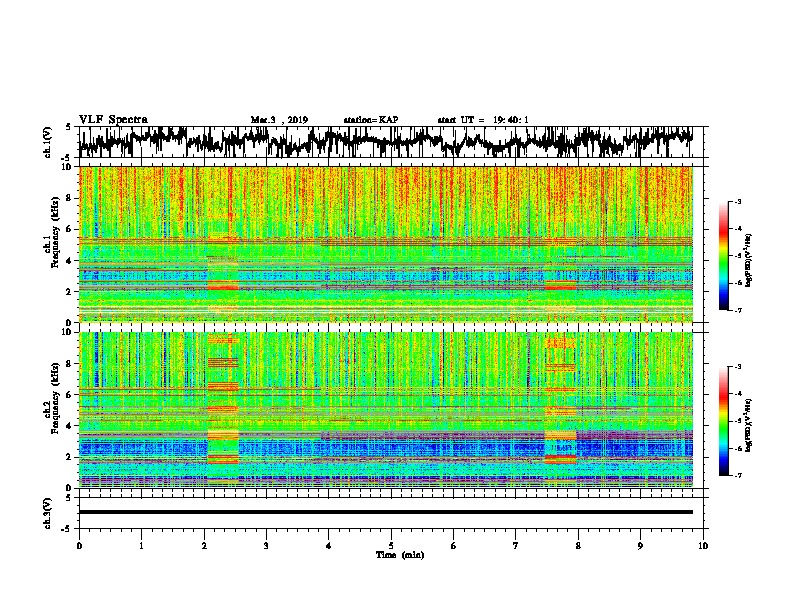The width and height of the screenshot is (792, 612).
Task: Click the ch.1 spectrogram colorbar
Action: (x=723, y=256)
